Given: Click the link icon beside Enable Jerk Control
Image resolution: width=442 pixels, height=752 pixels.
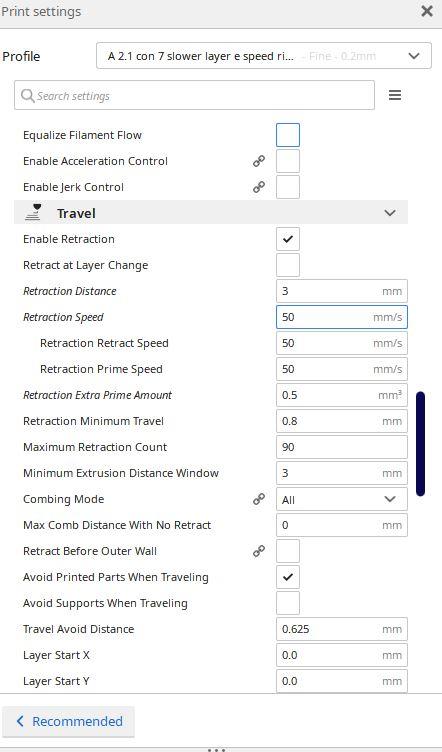Looking at the screenshot, I should tap(259, 187).
